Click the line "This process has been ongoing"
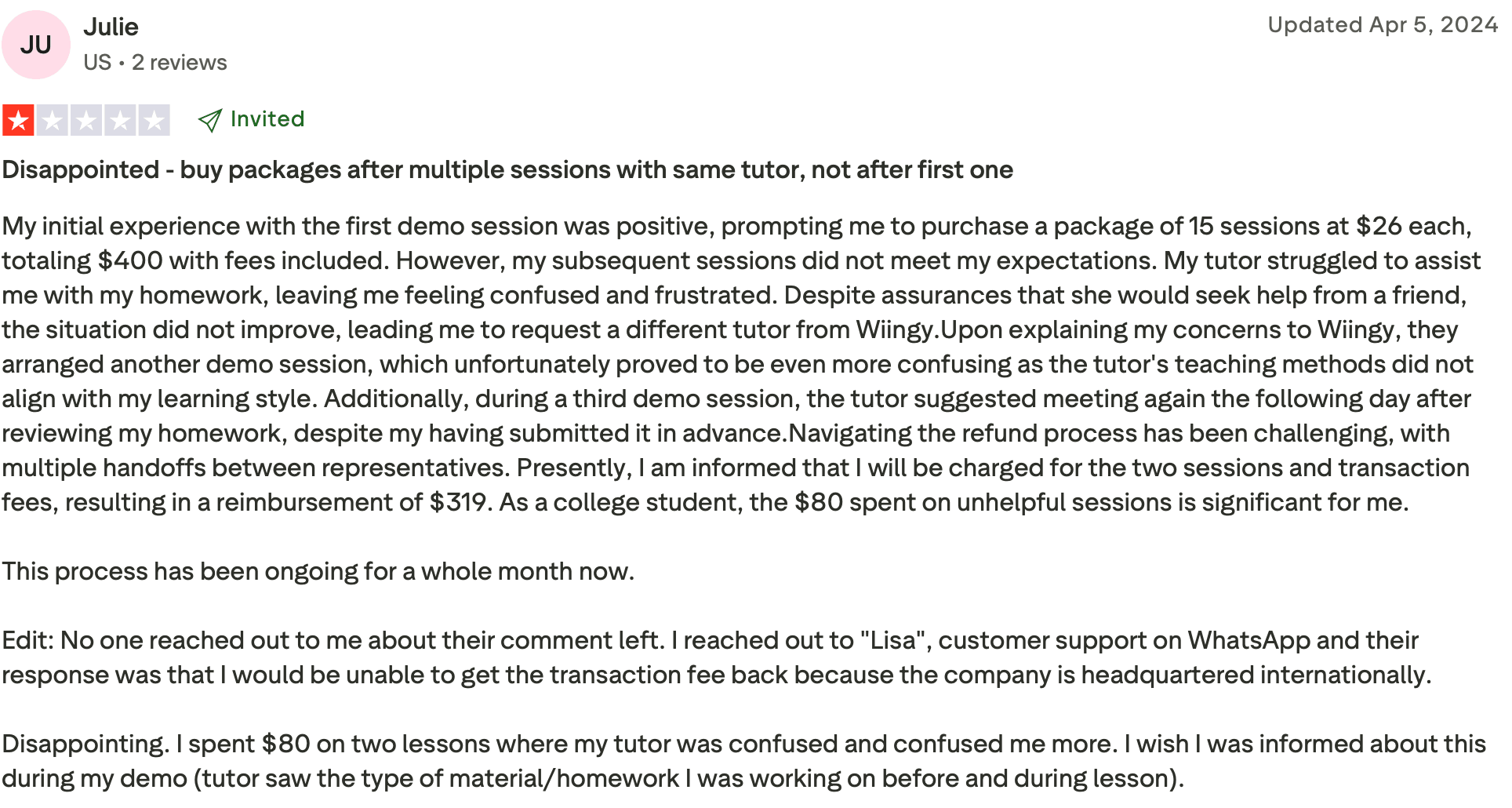 click(318, 571)
